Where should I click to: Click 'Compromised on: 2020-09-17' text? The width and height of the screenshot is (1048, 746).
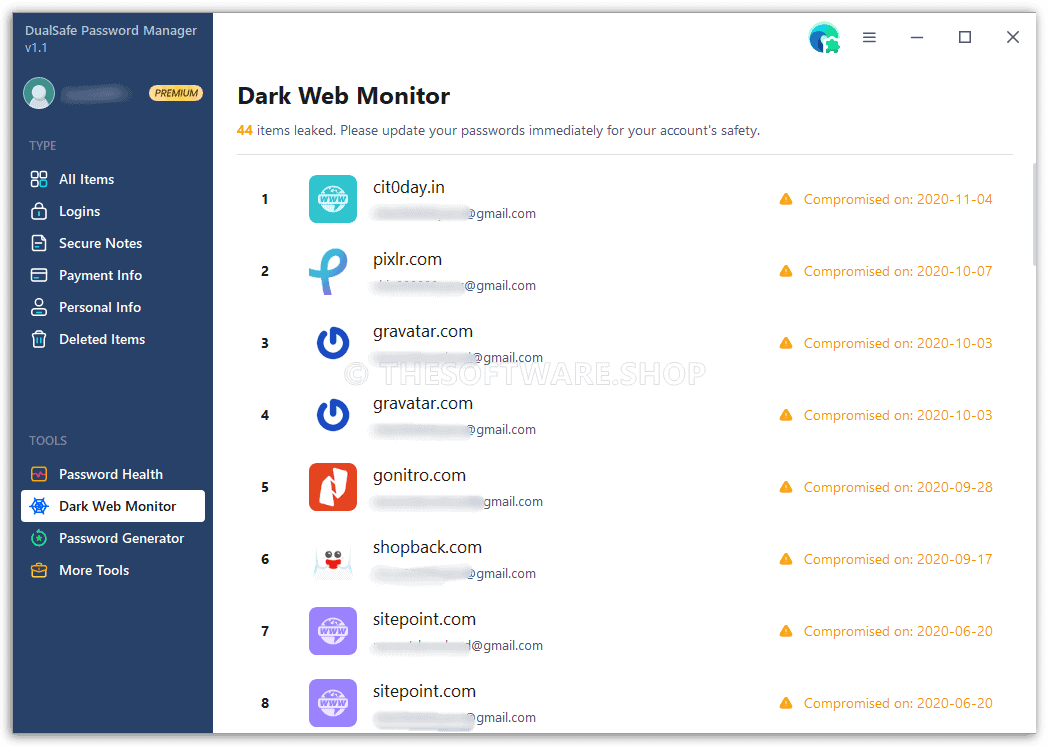(898, 560)
